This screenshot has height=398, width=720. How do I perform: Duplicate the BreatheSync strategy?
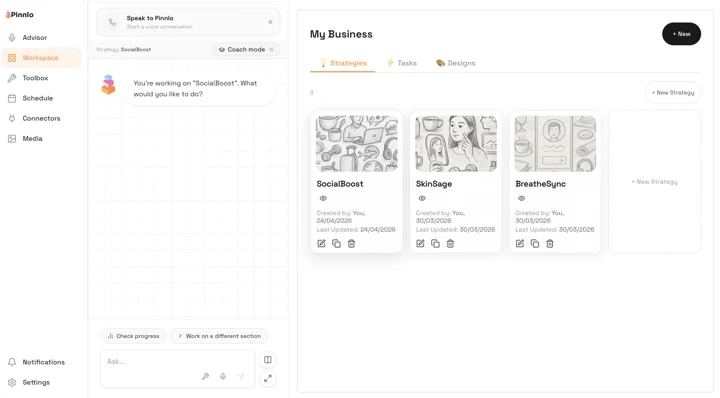coord(535,244)
